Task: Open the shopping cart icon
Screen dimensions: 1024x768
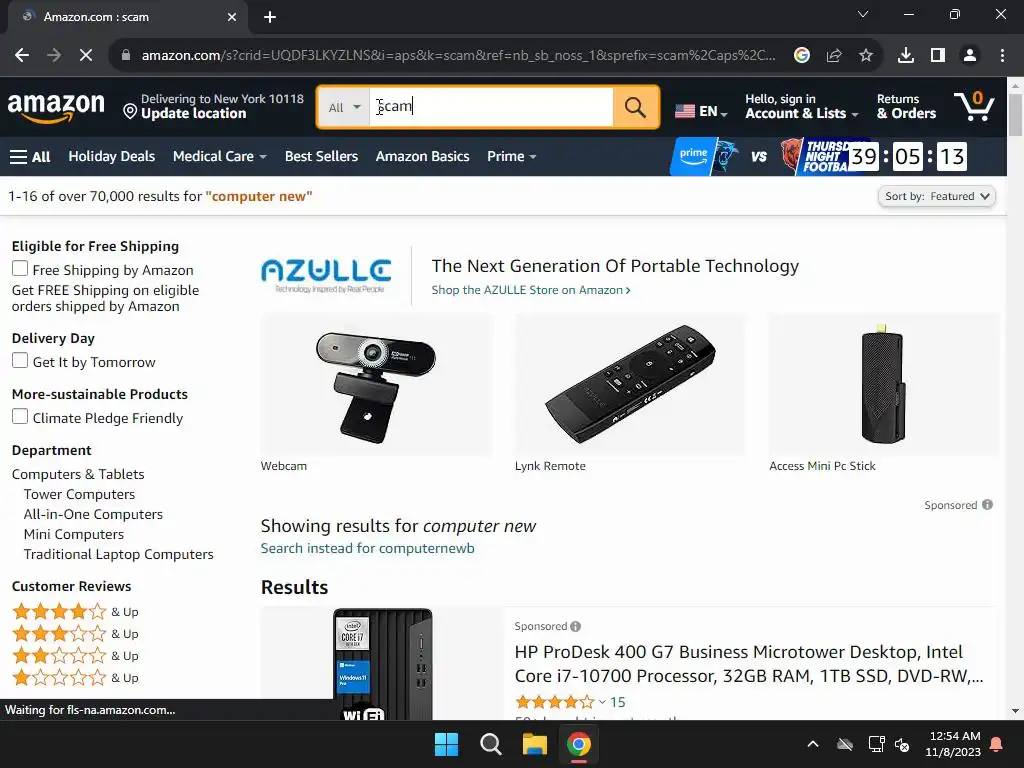Action: [x=974, y=106]
